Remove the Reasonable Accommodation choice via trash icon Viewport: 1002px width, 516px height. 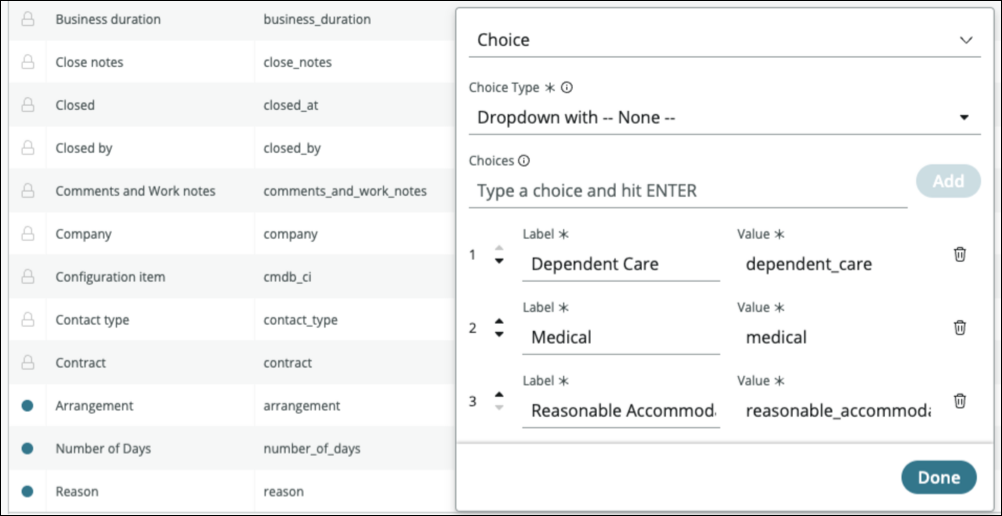click(x=959, y=400)
